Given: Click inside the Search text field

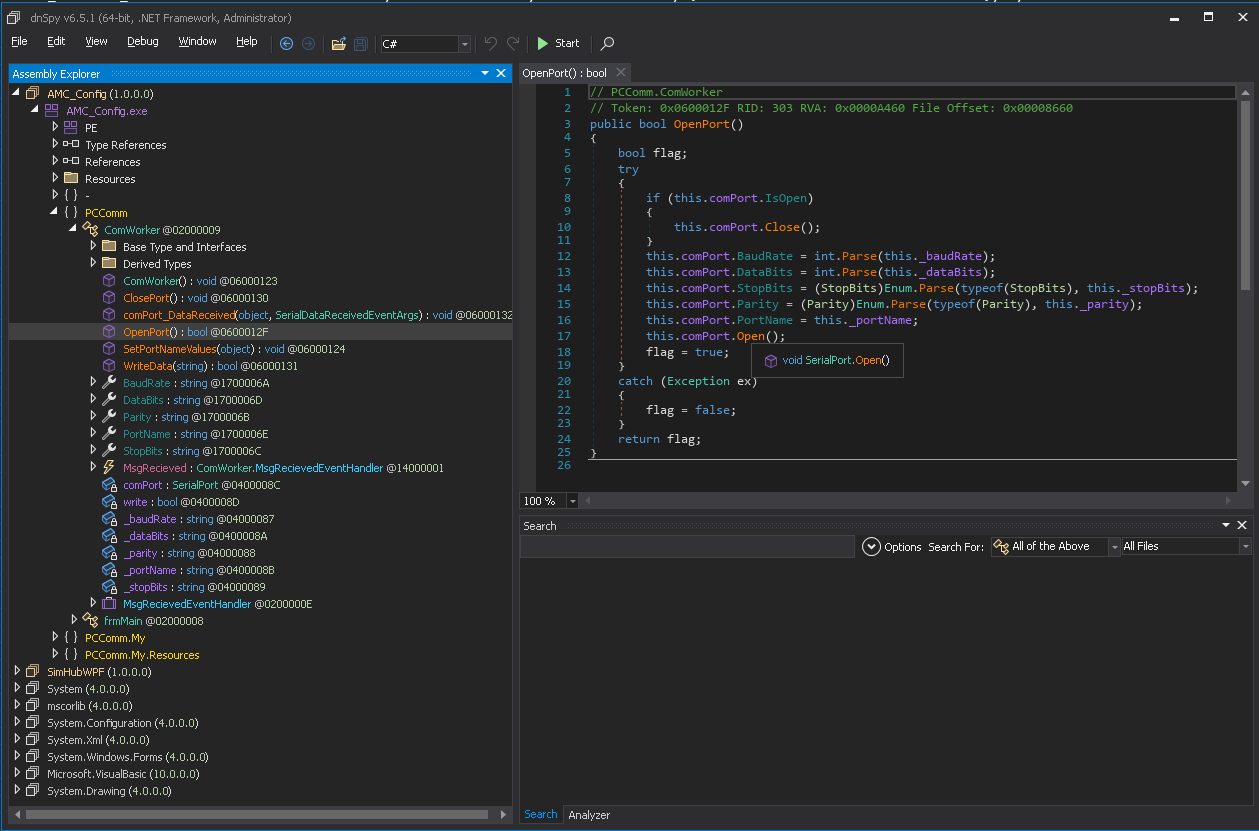Looking at the screenshot, I should [686, 547].
